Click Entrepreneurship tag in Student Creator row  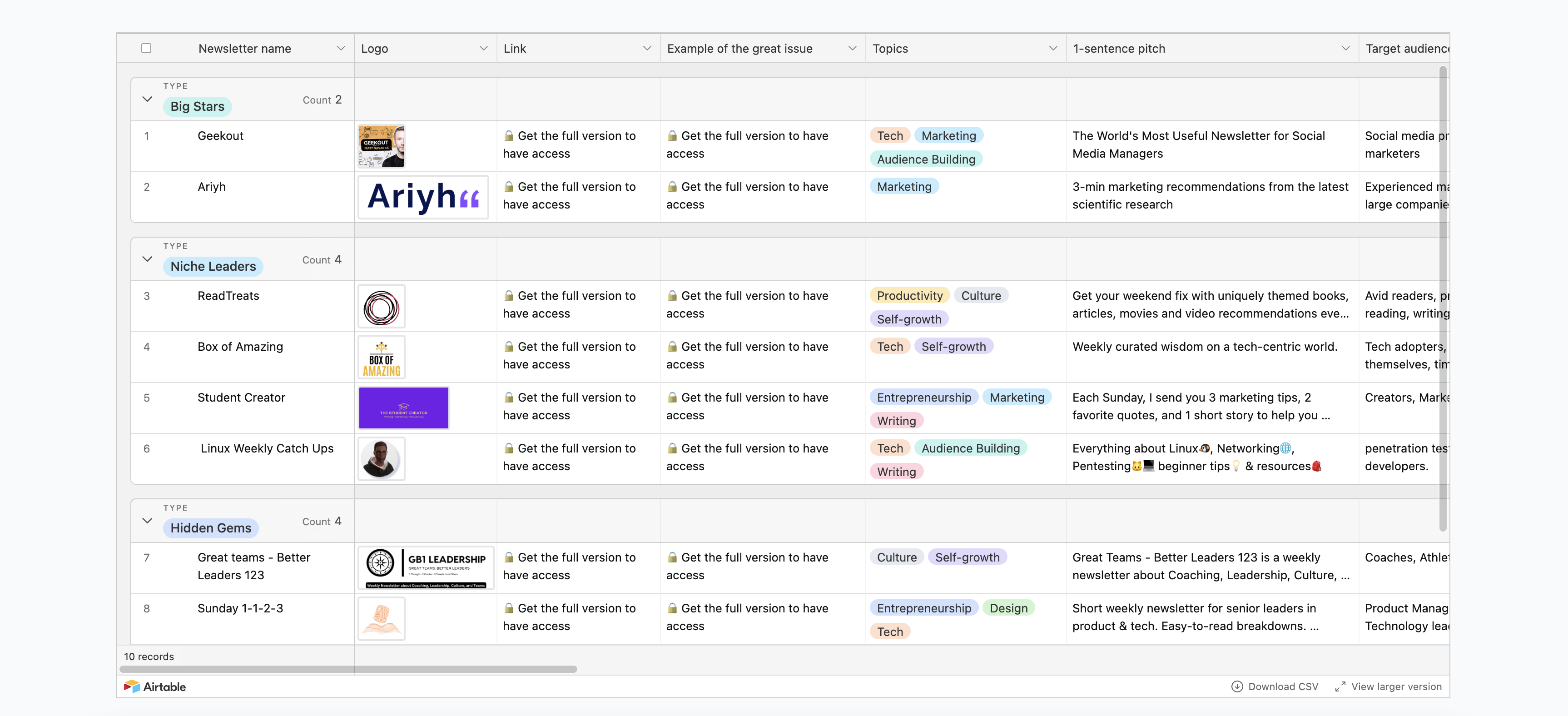[x=924, y=398]
